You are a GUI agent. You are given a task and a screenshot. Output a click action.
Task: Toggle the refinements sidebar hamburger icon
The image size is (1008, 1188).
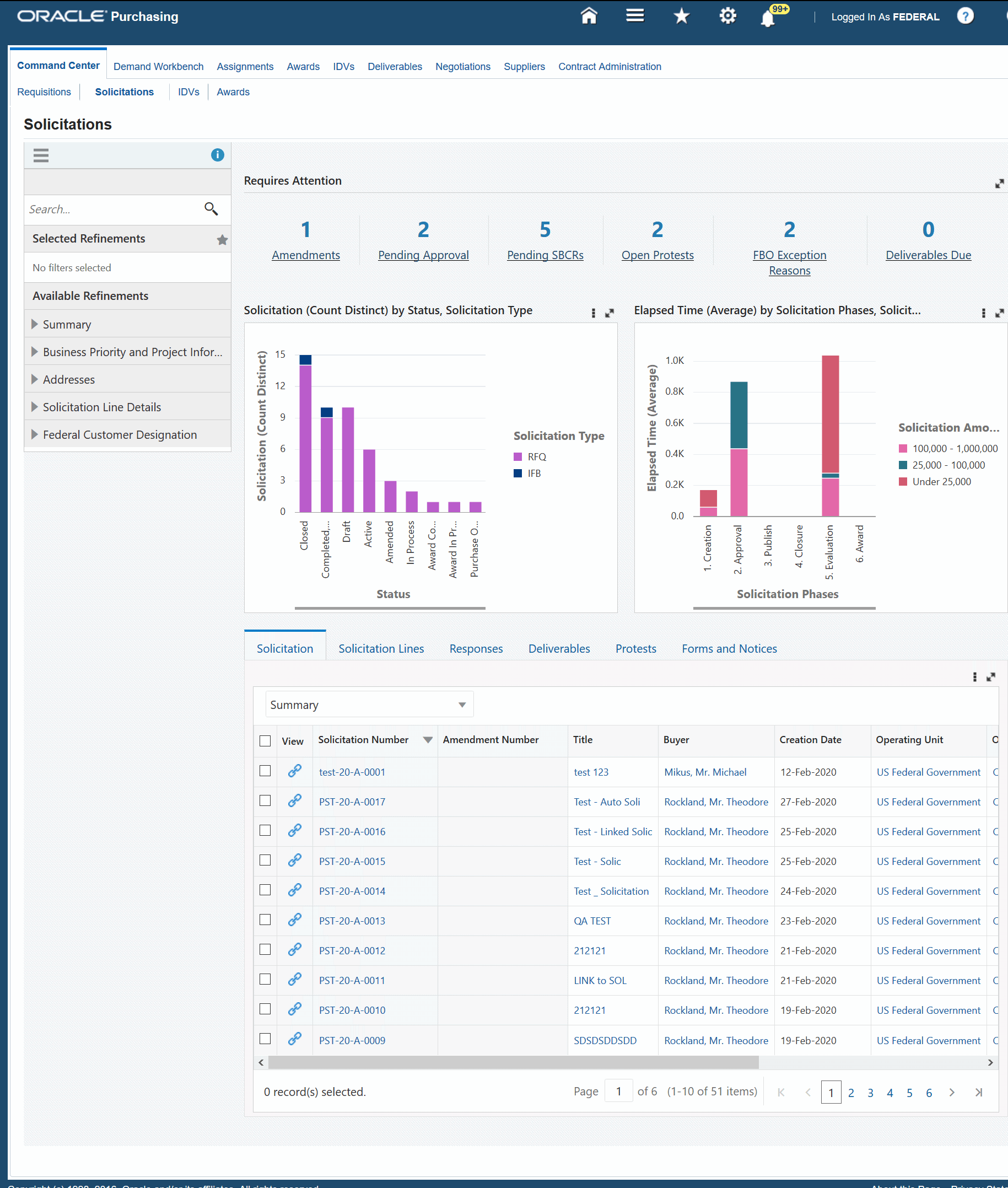[41, 155]
